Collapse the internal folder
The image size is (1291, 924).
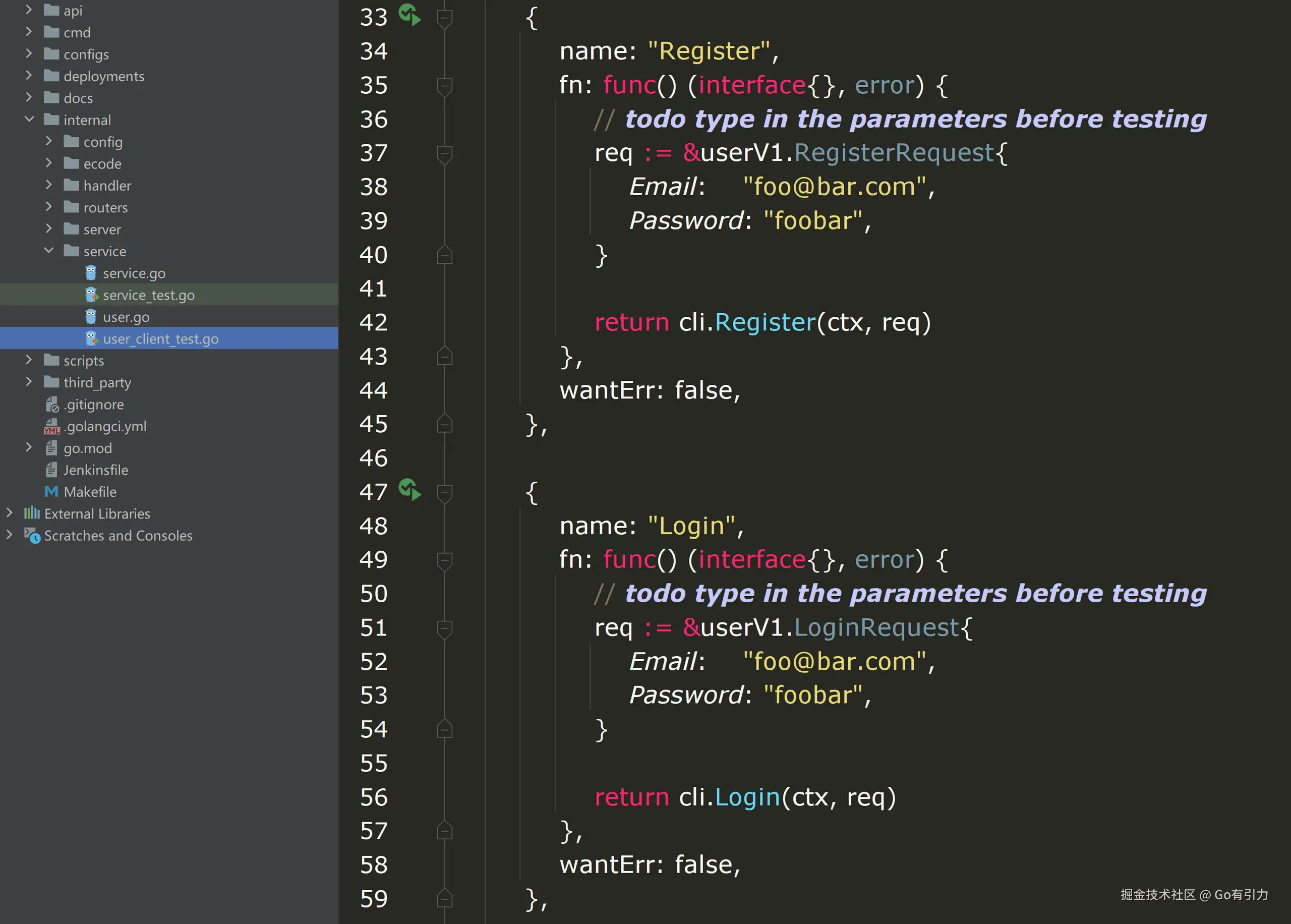29,120
